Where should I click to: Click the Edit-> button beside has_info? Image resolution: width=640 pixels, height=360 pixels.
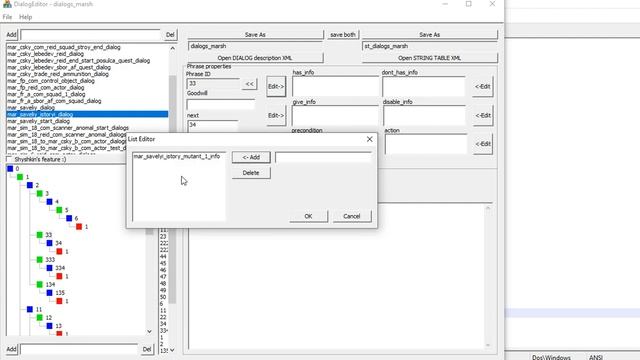point(276,87)
